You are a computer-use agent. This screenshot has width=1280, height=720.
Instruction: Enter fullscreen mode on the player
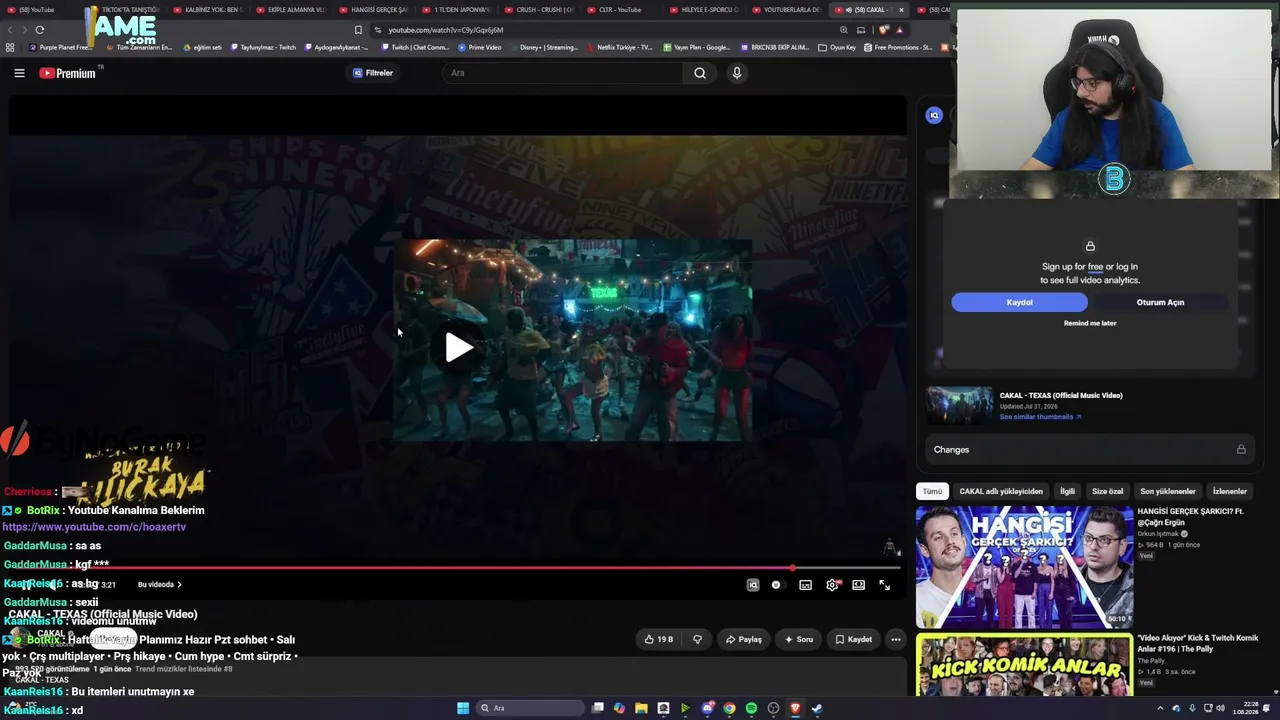(x=884, y=585)
